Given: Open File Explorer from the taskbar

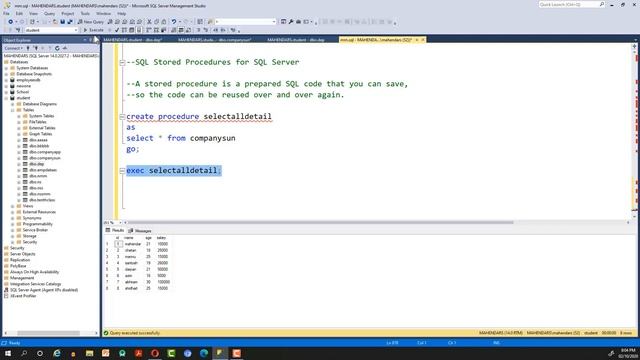Looking at the screenshot, I should [89, 353].
